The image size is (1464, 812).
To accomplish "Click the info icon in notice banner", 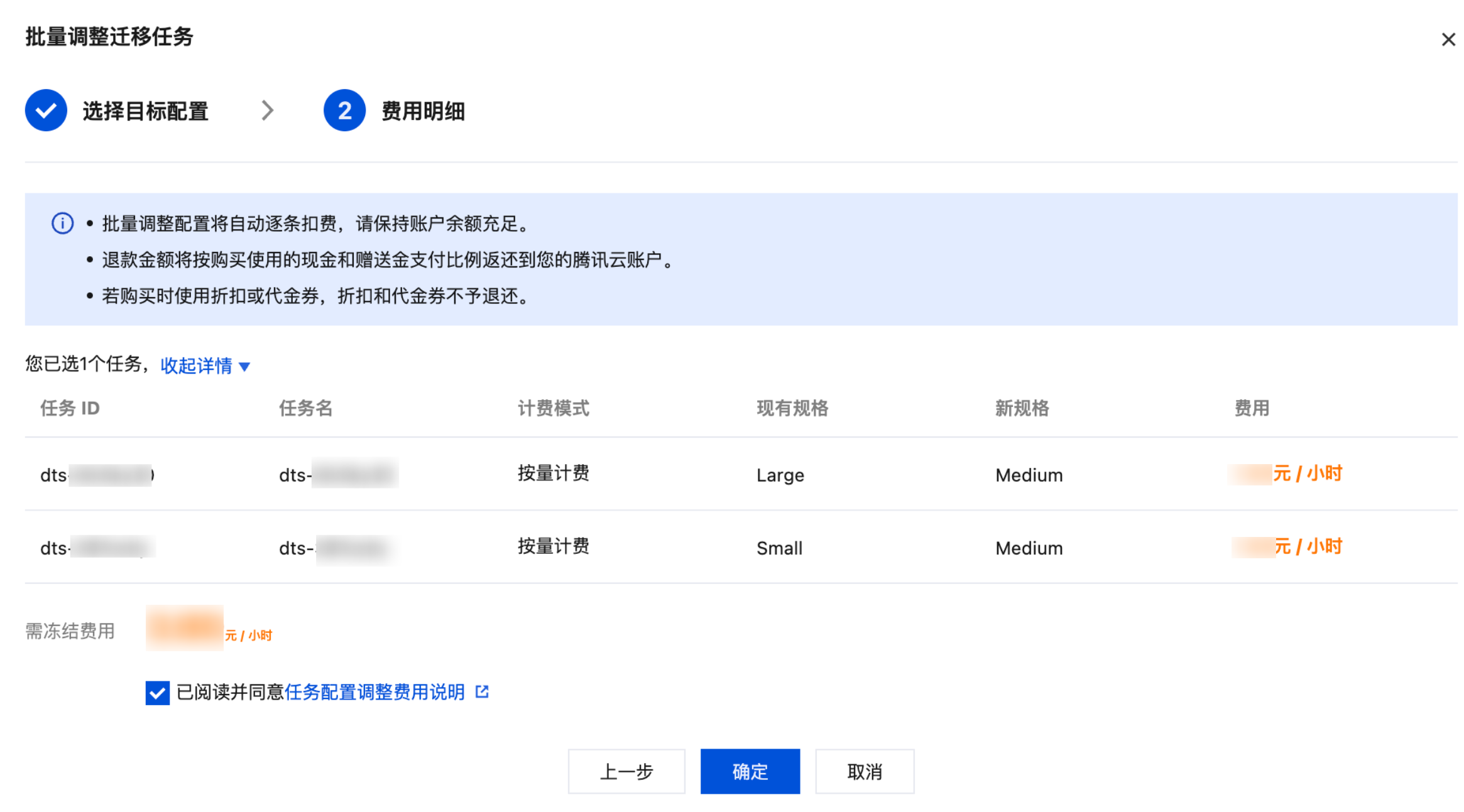I will point(62,223).
